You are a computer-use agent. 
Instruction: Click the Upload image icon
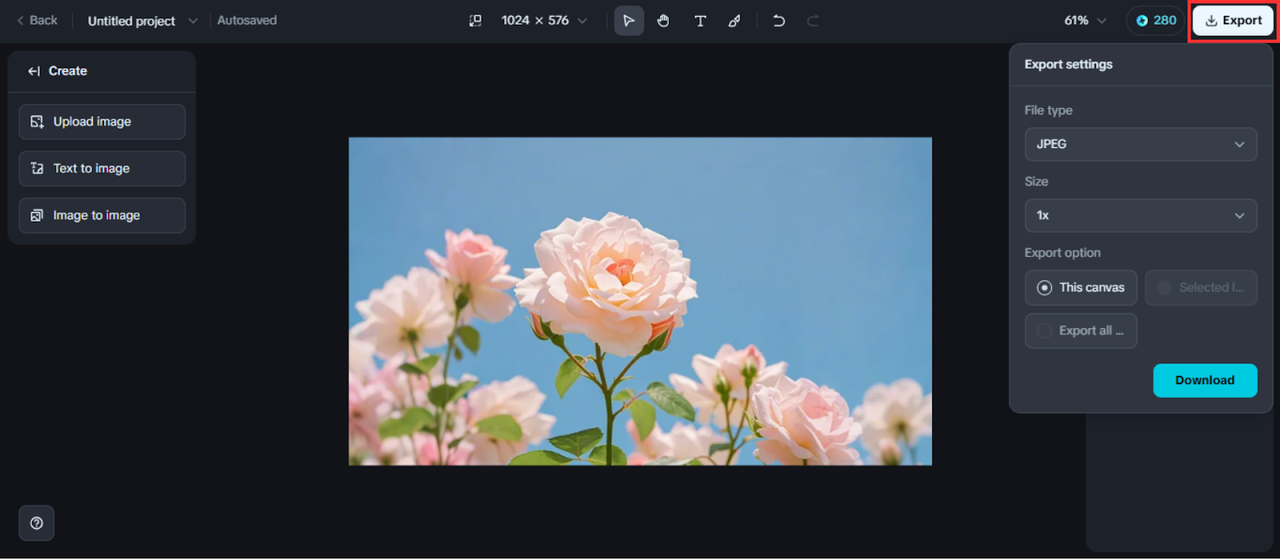click(37, 122)
